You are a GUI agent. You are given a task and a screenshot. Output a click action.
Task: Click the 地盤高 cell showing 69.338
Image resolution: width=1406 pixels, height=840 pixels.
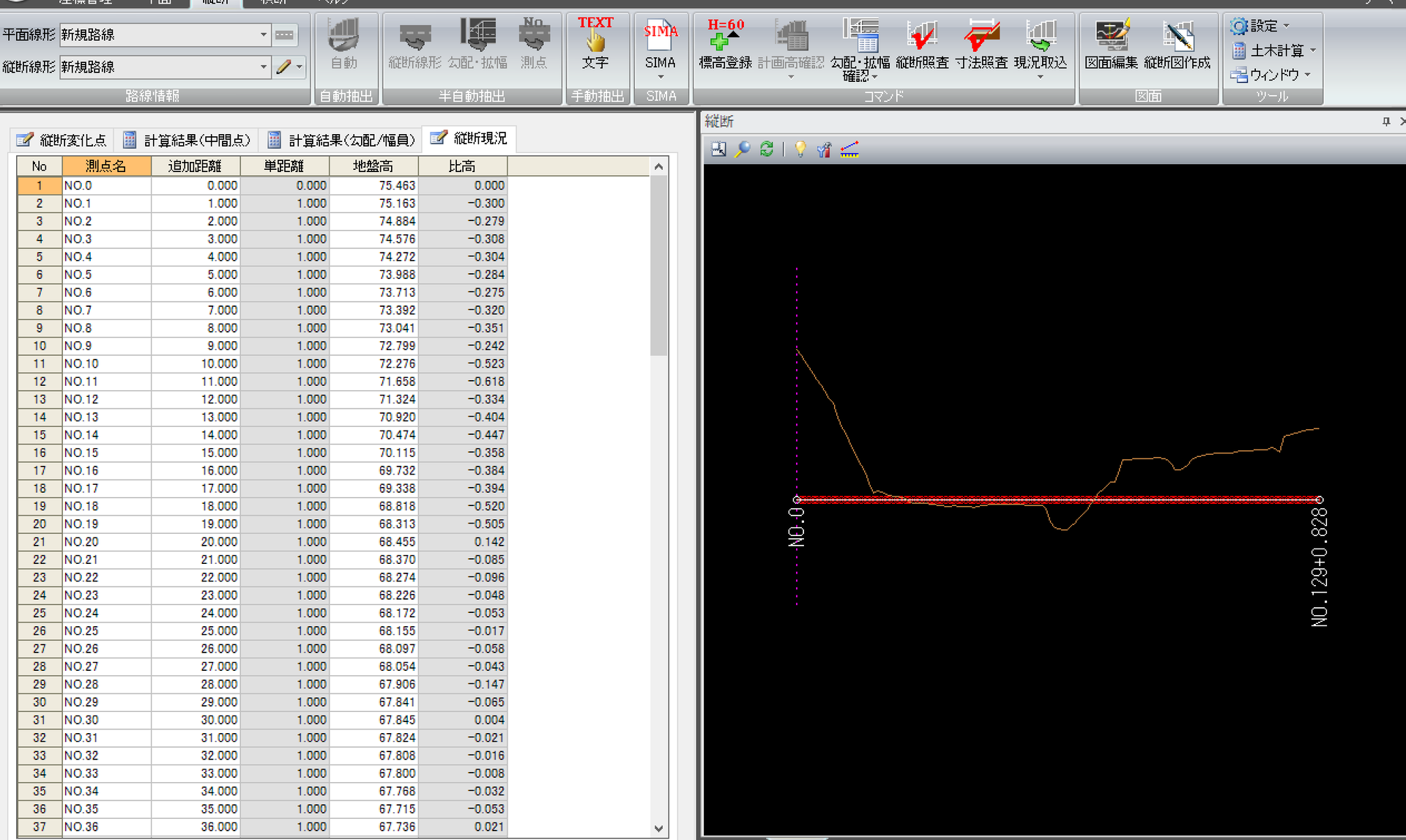pyautogui.click(x=373, y=488)
